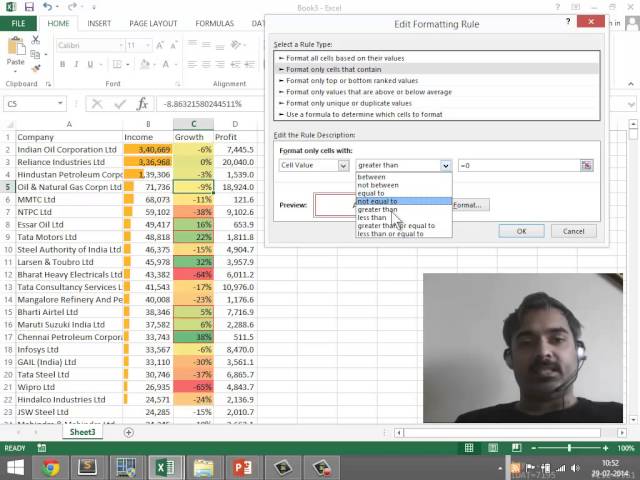Click the range selector icon in value field
Image resolution: width=640 pixels, height=480 pixels.
point(587,165)
